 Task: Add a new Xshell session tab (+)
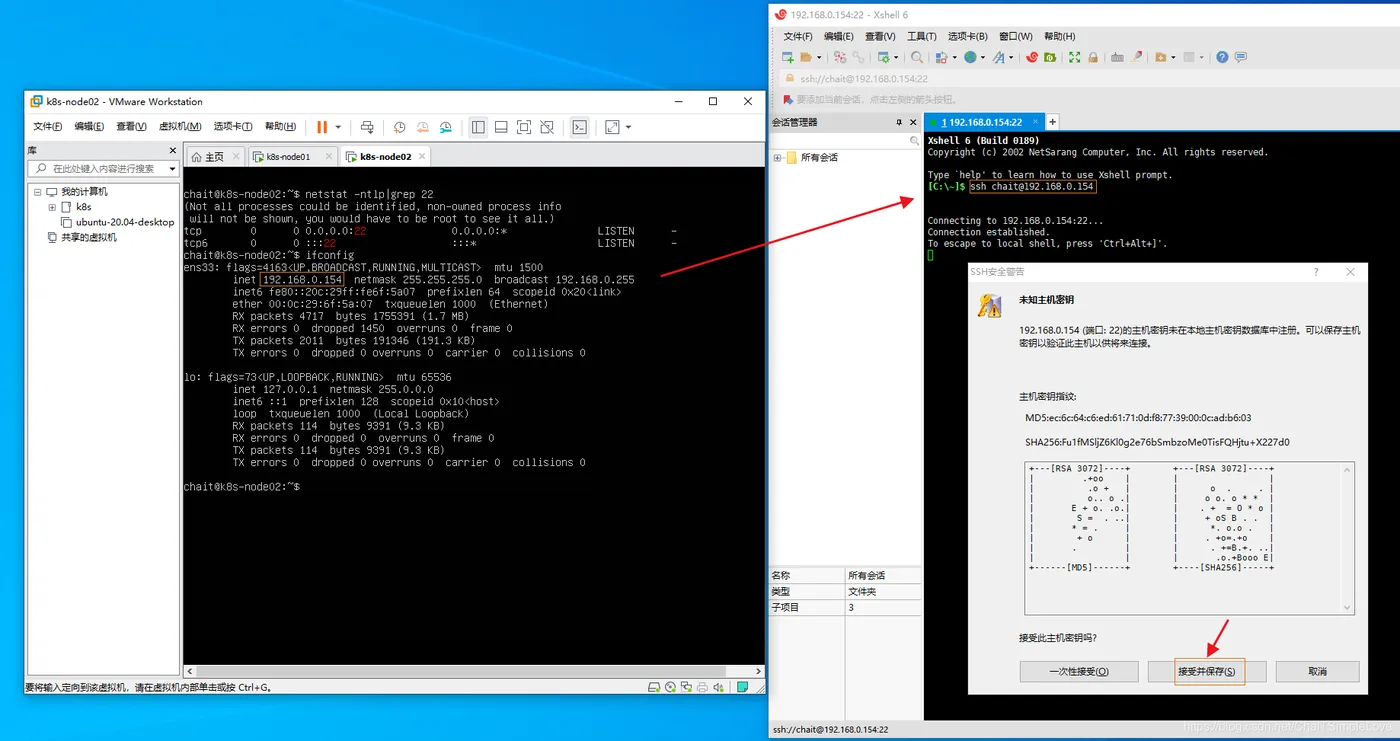1052,122
